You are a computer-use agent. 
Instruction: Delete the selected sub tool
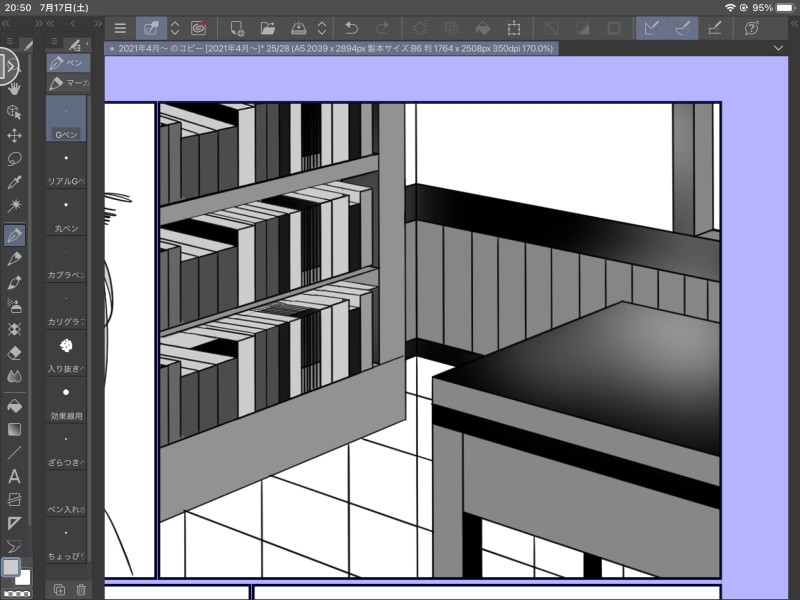[81, 589]
